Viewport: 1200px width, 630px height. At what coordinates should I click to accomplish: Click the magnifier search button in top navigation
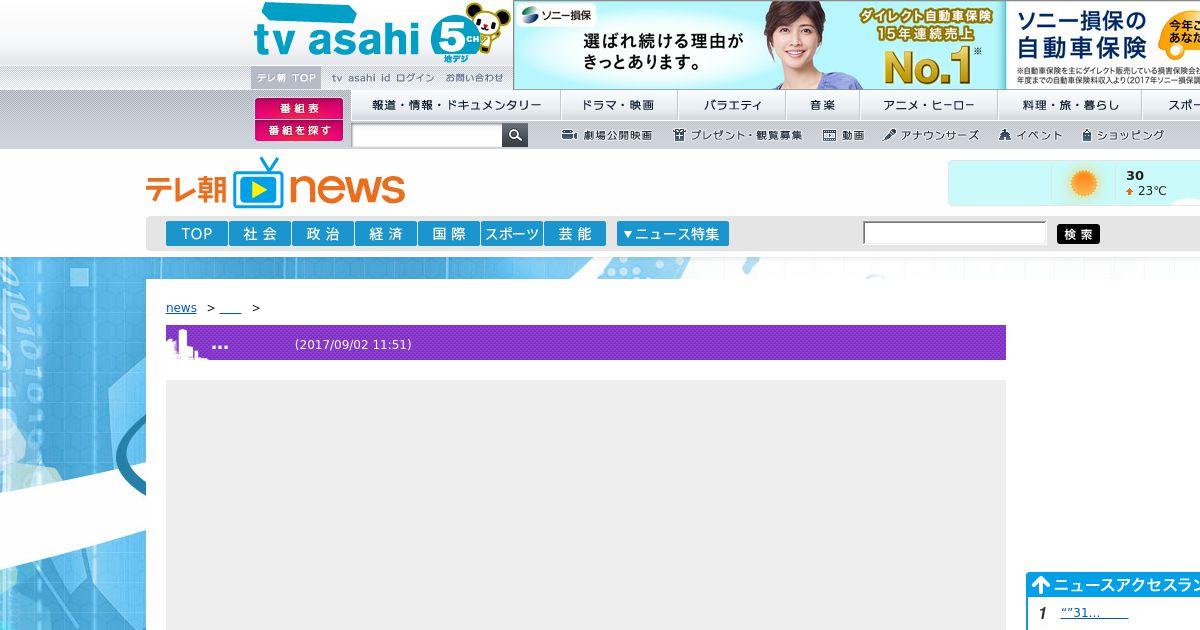[x=515, y=135]
